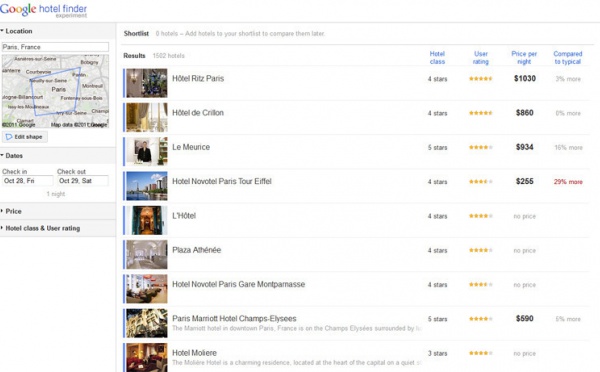
Task: Click no price text for Plaza Athénée
Action: click(525, 251)
